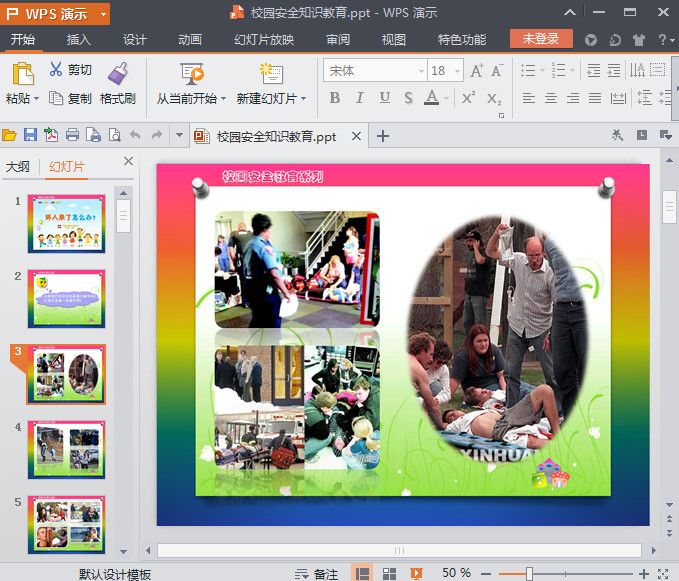The image size is (679, 581).
Task: Click the increase font size icon
Action: click(476, 71)
